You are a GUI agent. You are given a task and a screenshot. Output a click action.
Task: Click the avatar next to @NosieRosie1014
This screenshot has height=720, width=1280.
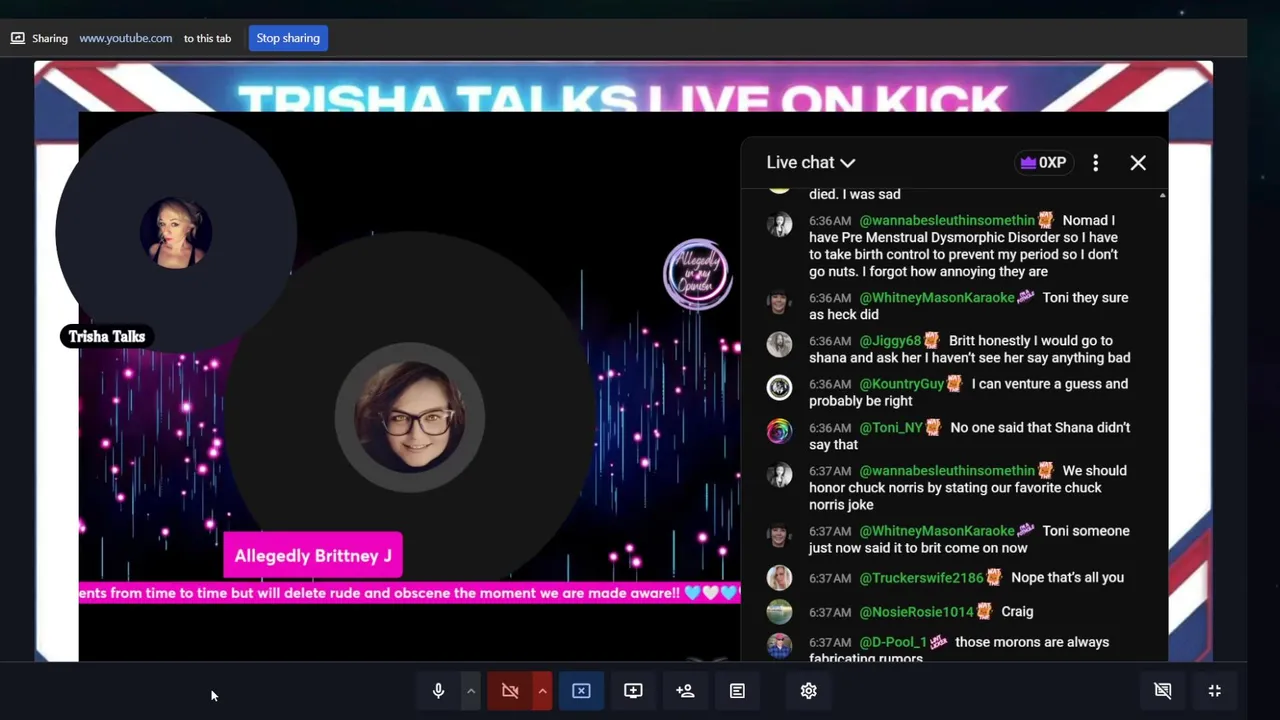pos(779,611)
